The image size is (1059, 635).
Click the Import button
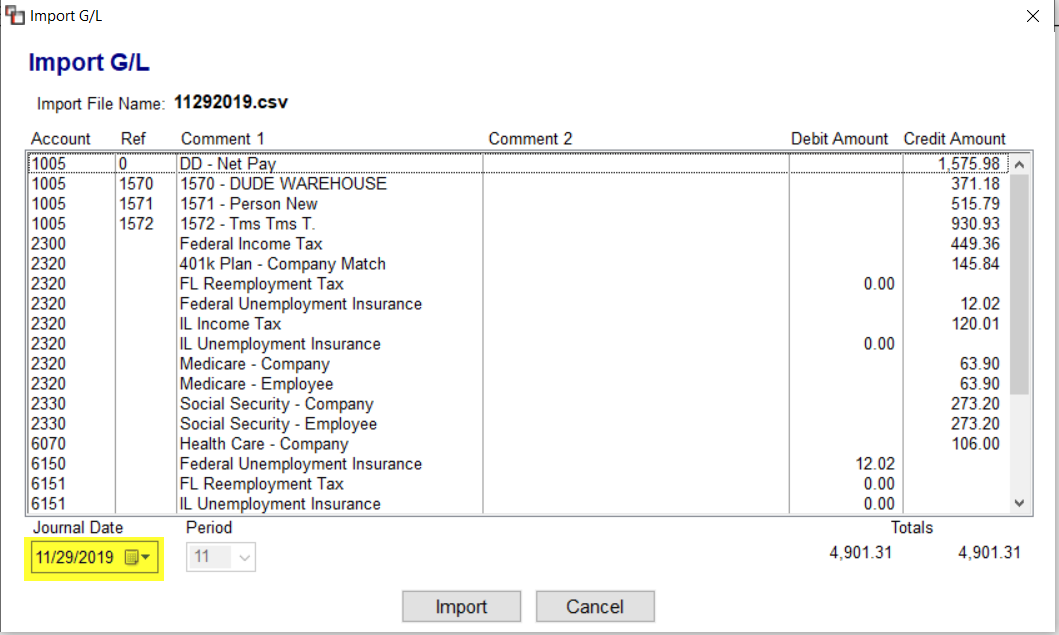tap(461, 606)
